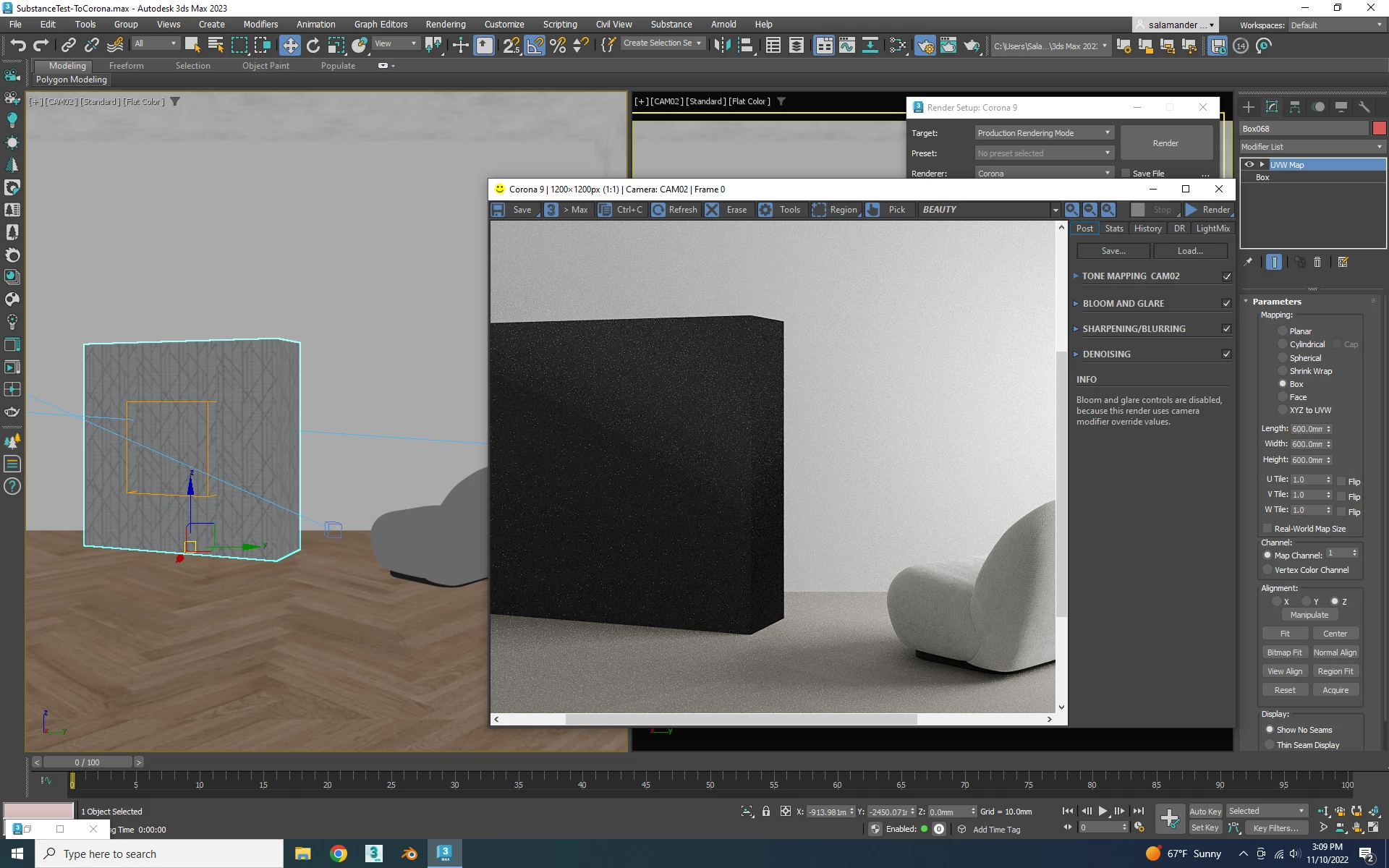Enable Real-World Map Size checkbox
This screenshot has height=868, width=1389.
tap(1267, 529)
